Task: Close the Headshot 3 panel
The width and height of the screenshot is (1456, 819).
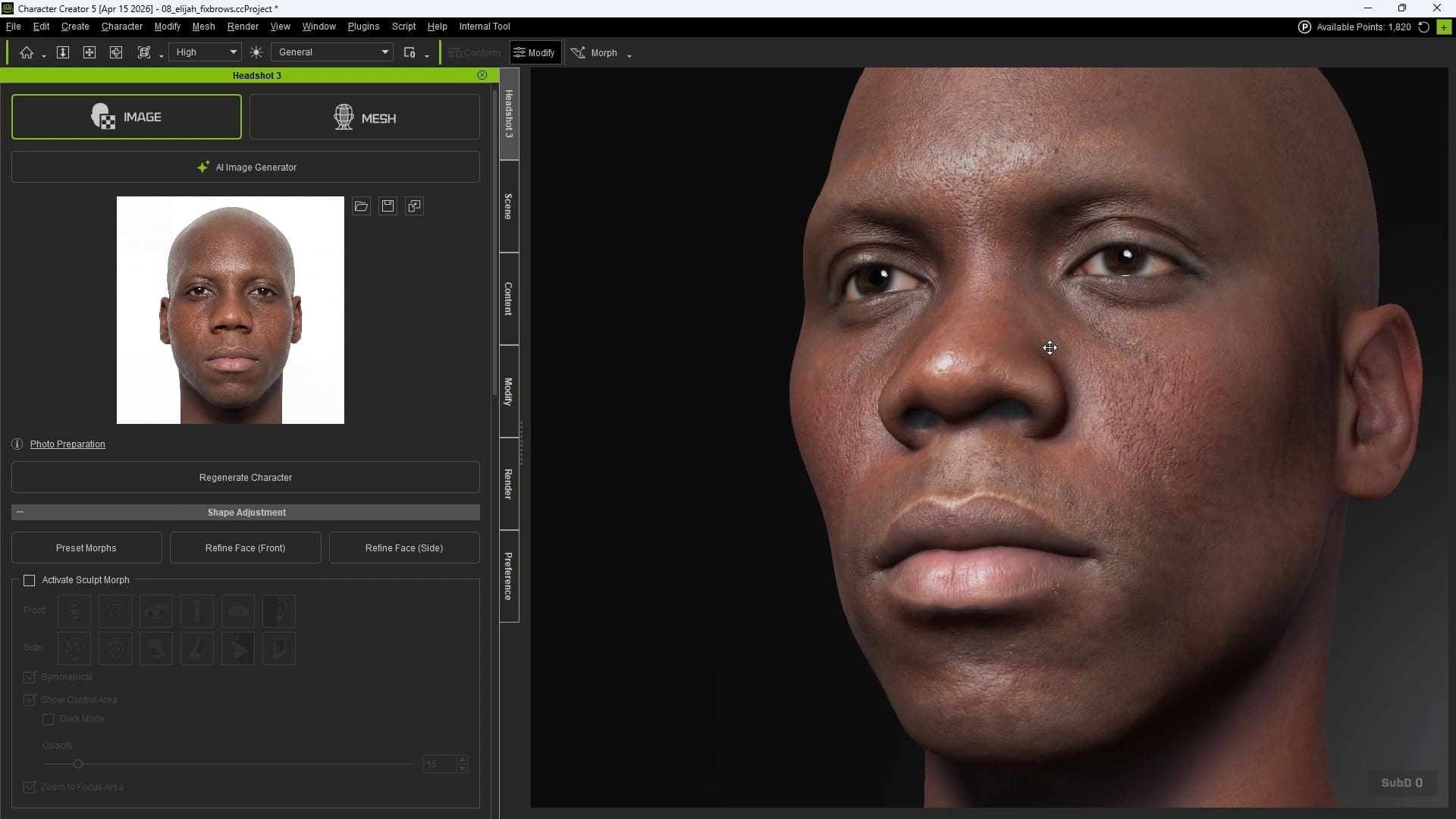Action: [x=482, y=75]
